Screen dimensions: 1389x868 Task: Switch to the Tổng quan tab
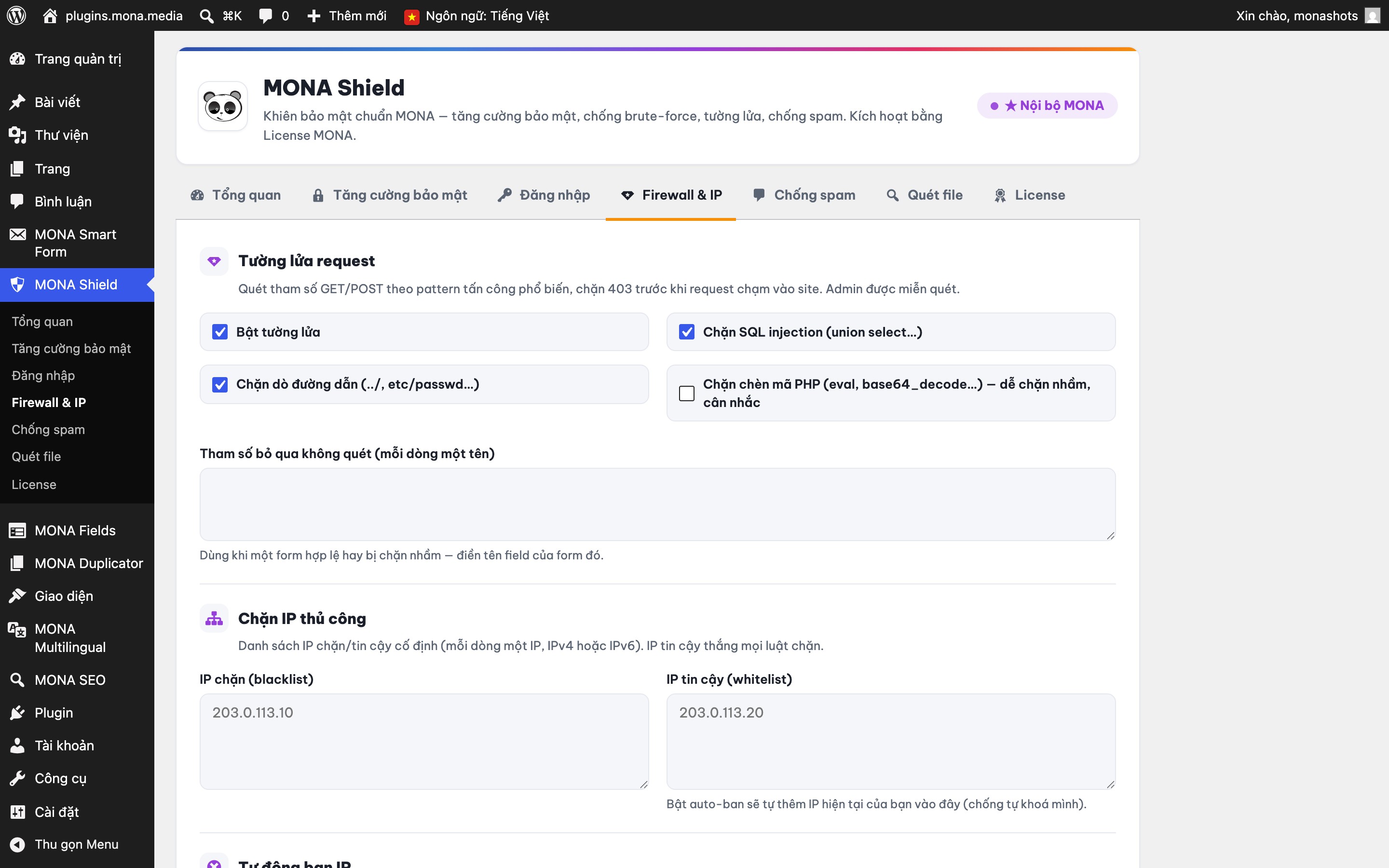(236, 195)
